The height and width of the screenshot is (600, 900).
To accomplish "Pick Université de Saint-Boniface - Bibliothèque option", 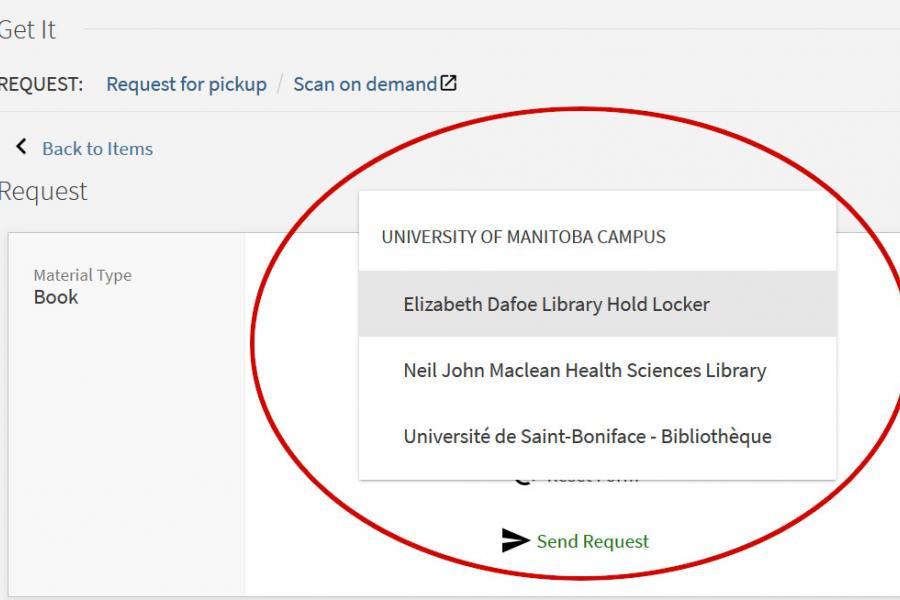I will tap(587, 436).
